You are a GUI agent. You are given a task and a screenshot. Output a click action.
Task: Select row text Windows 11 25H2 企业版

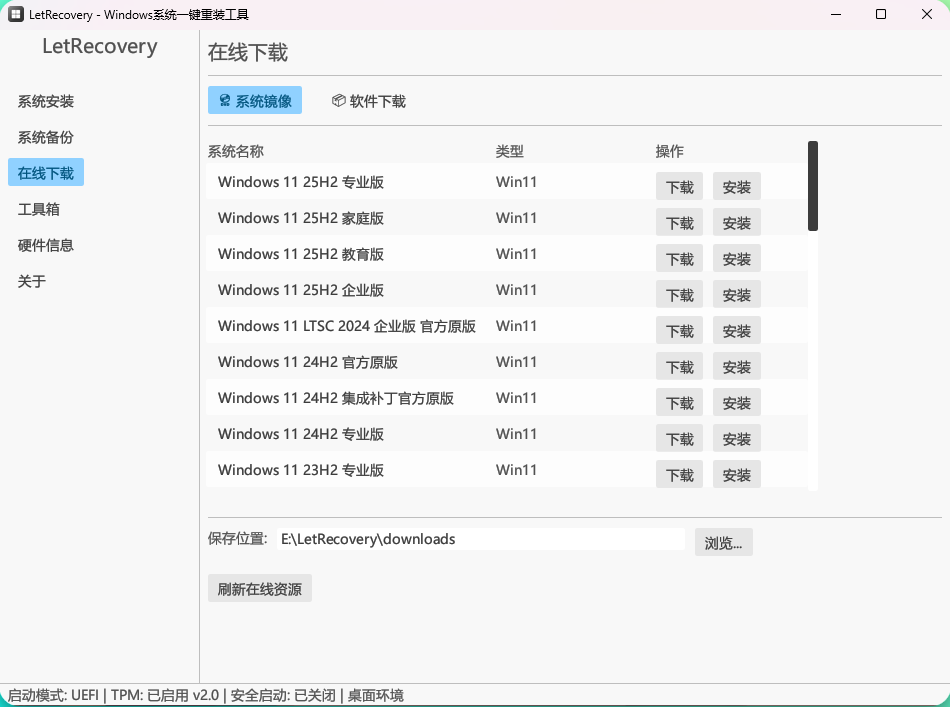[301, 290]
